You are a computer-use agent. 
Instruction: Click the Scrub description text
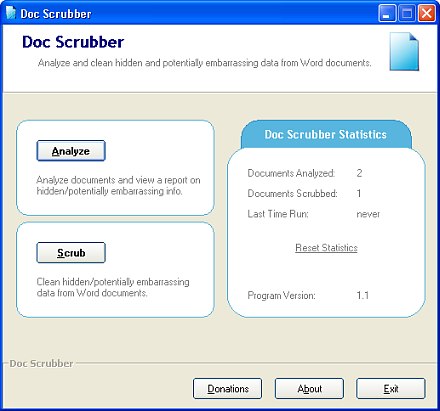point(113,287)
